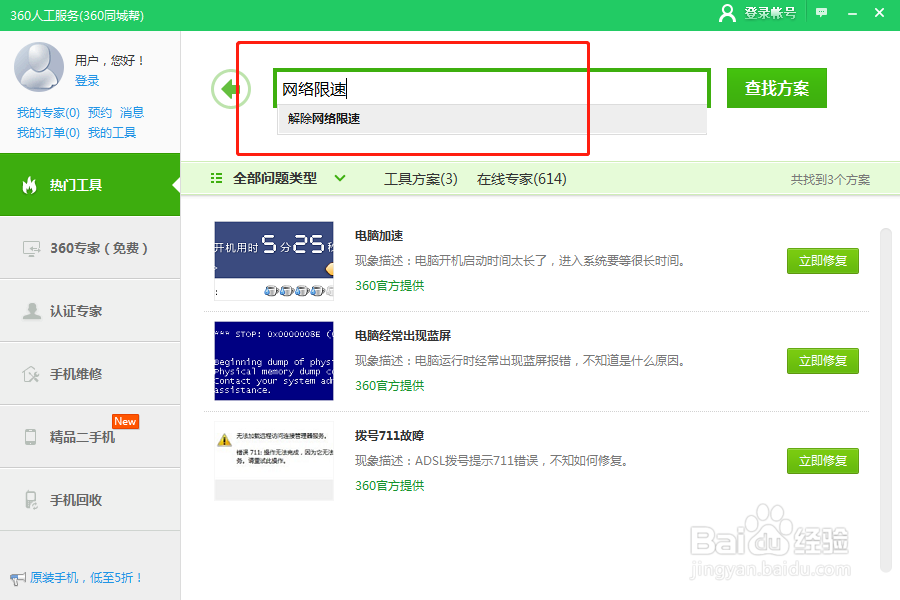
Task: Click the blue screen error thumbnail
Action: [x=274, y=361]
